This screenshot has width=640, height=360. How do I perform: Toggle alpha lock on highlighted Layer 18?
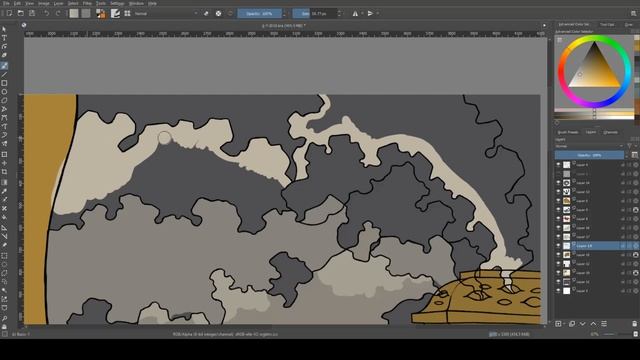[x=636, y=246]
